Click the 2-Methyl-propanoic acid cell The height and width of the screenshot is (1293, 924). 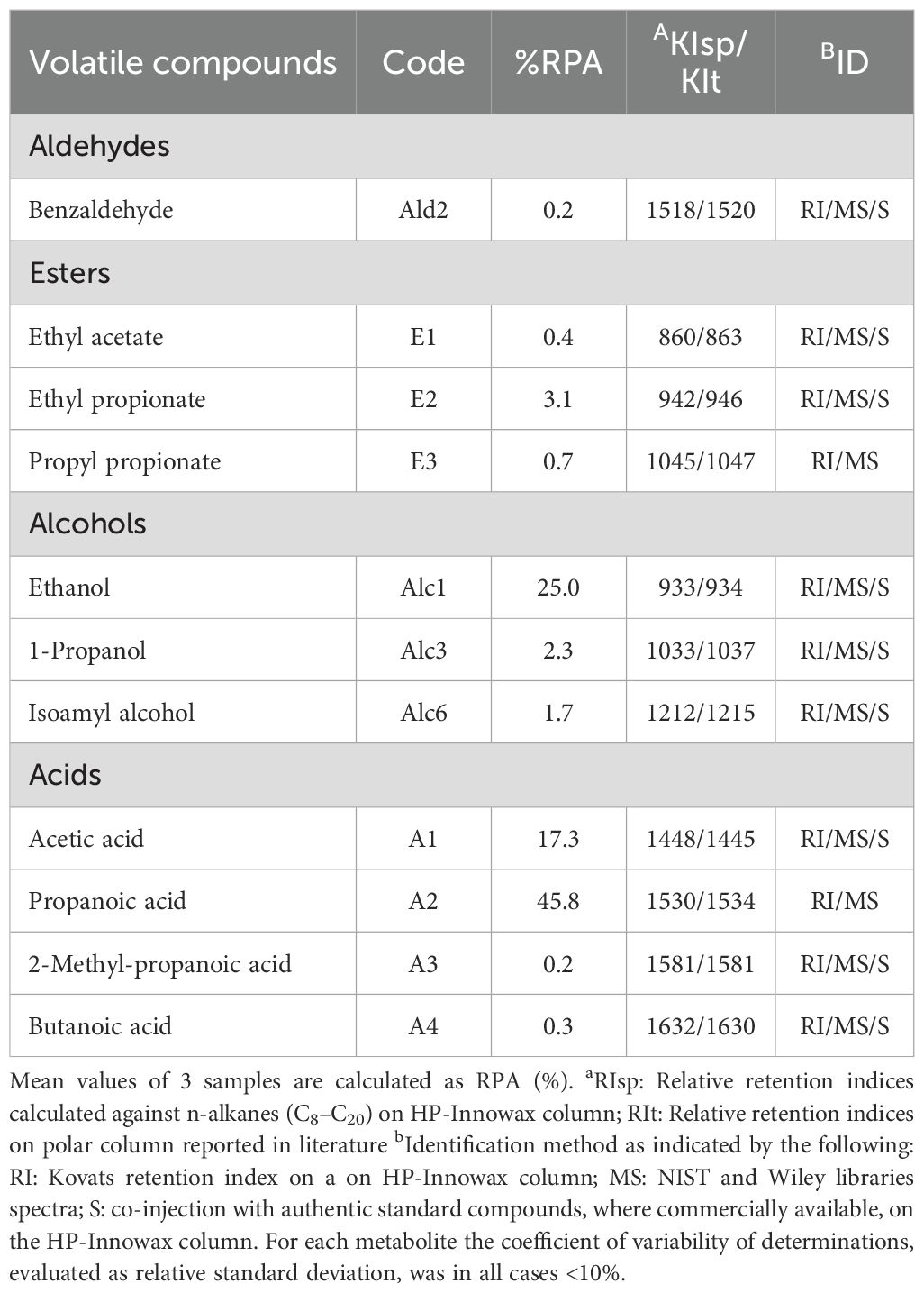point(159,964)
